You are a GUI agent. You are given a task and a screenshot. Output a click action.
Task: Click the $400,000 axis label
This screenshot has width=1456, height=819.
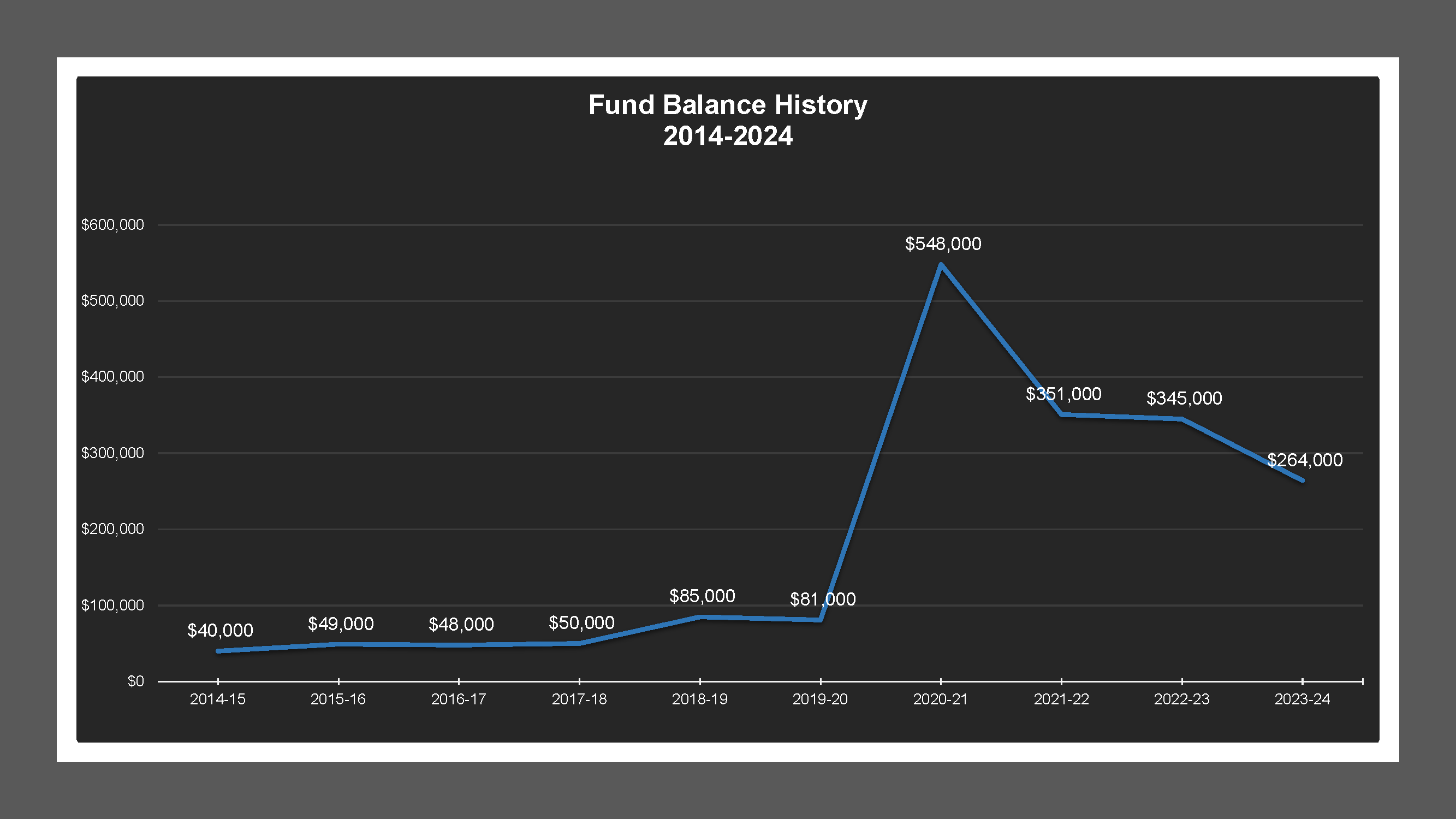pos(112,376)
